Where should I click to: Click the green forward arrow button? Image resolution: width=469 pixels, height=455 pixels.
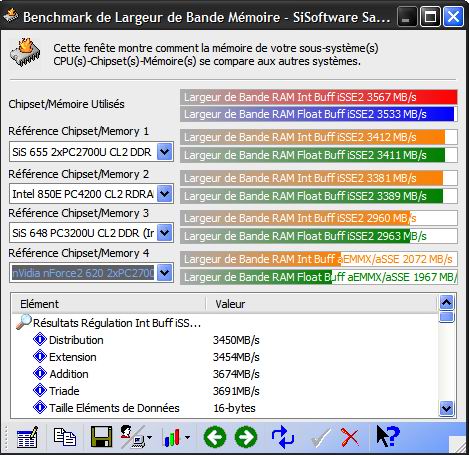tap(246, 437)
